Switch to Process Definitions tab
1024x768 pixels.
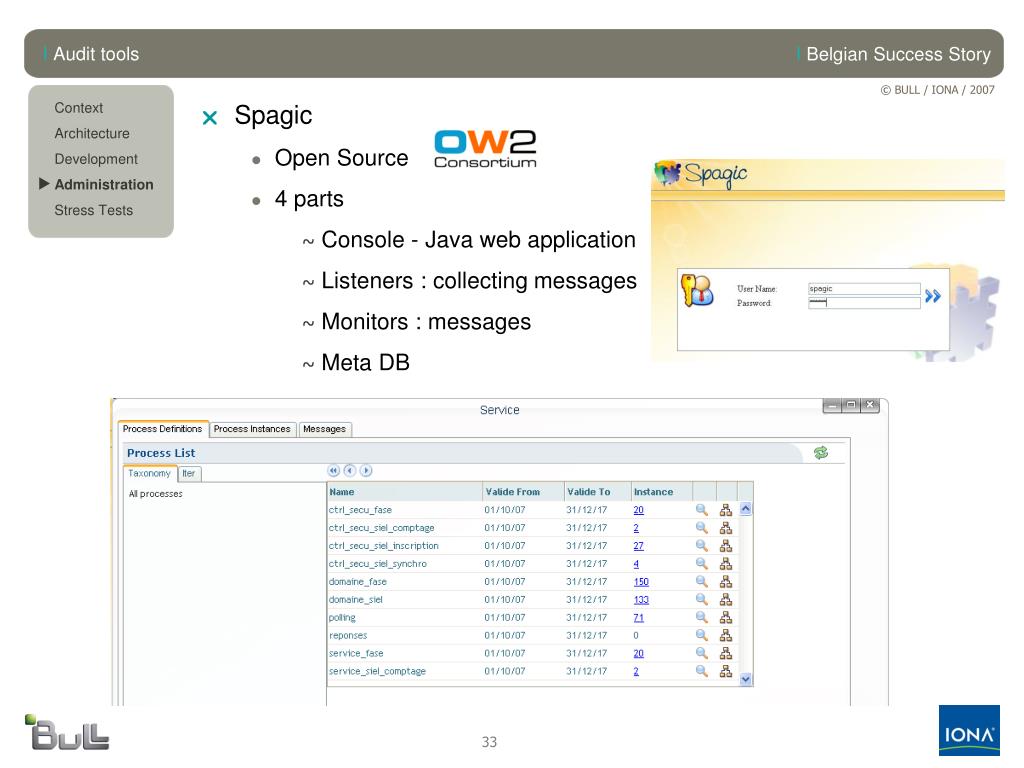(163, 429)
